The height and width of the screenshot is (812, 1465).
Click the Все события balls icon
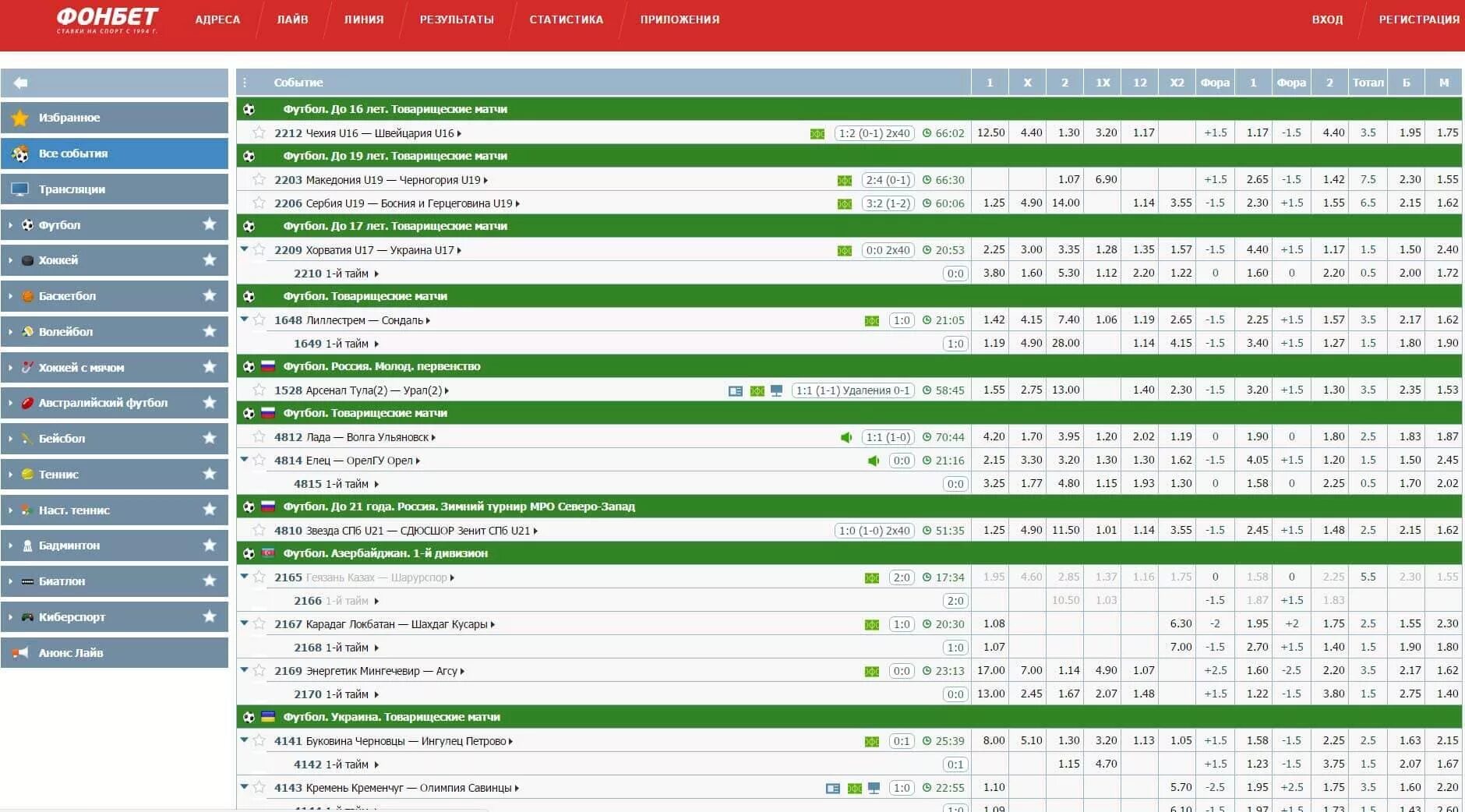[20, 154]
